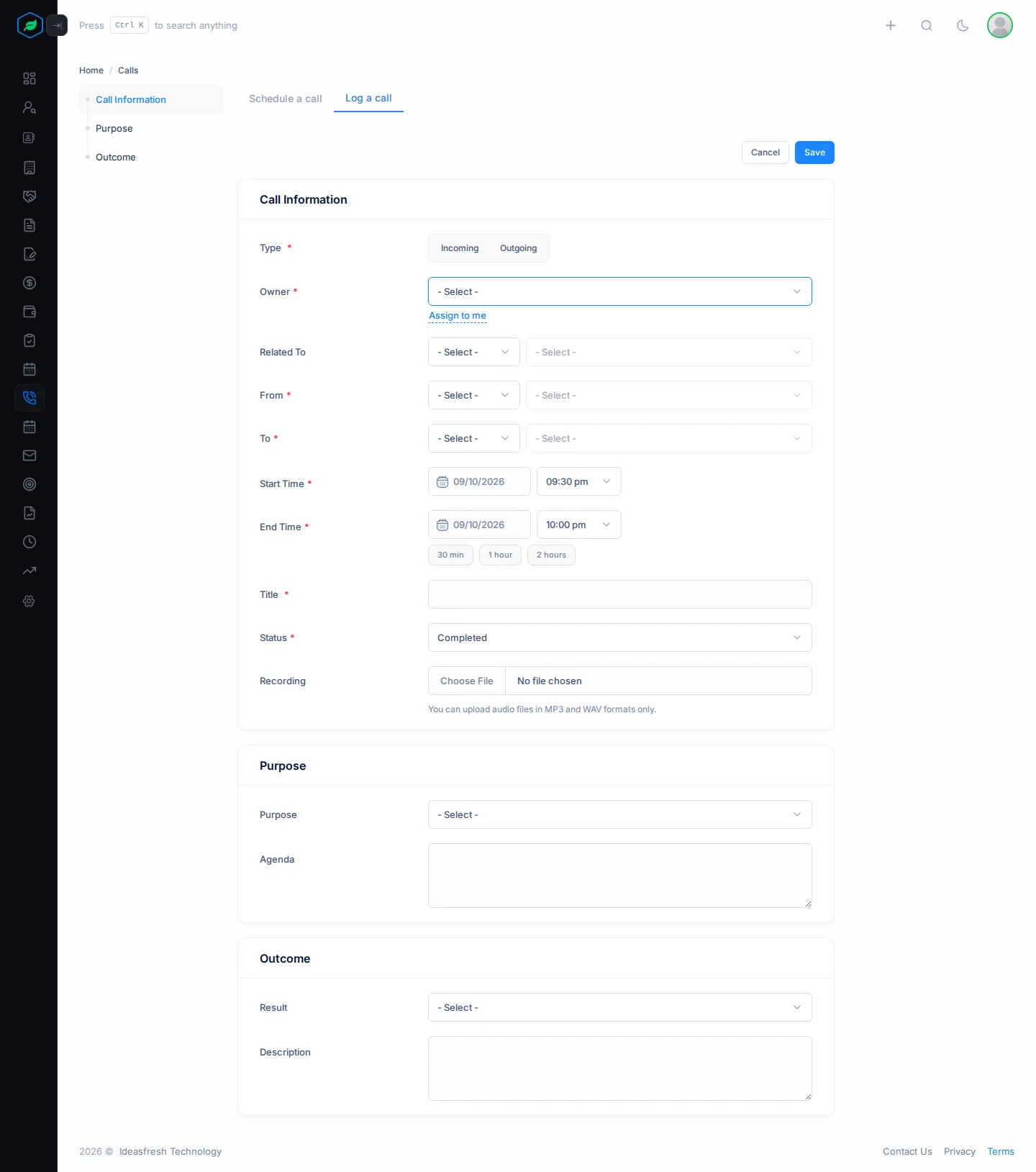Set call type to Incoming

(460, 248)
